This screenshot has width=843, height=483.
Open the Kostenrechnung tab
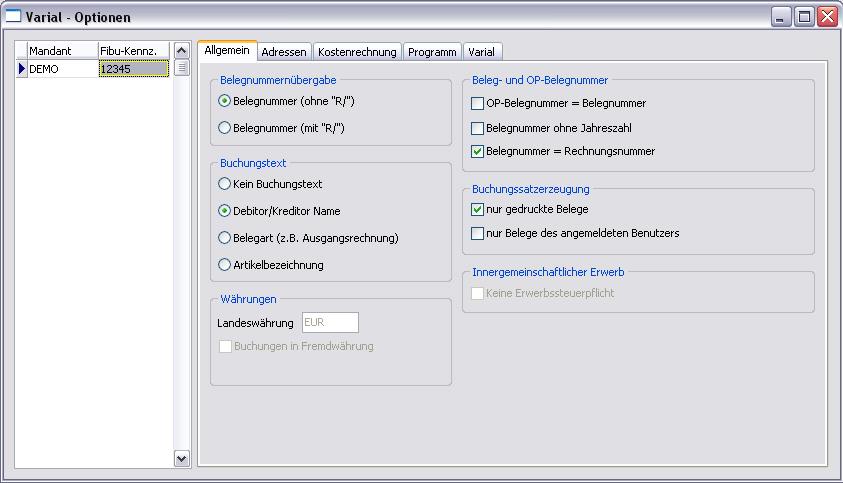pos(357,52)
